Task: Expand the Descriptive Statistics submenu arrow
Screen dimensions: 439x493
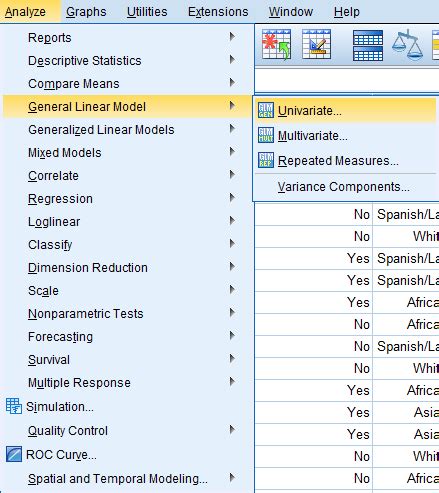Action: (x=232, y=60)
